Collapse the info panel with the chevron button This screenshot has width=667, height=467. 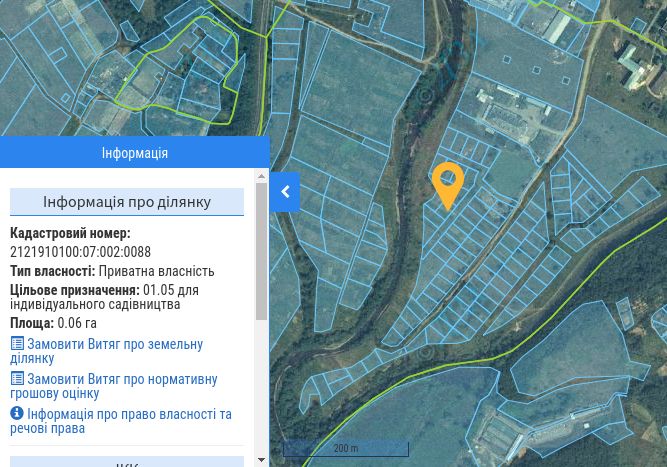(x=285, y=192)
